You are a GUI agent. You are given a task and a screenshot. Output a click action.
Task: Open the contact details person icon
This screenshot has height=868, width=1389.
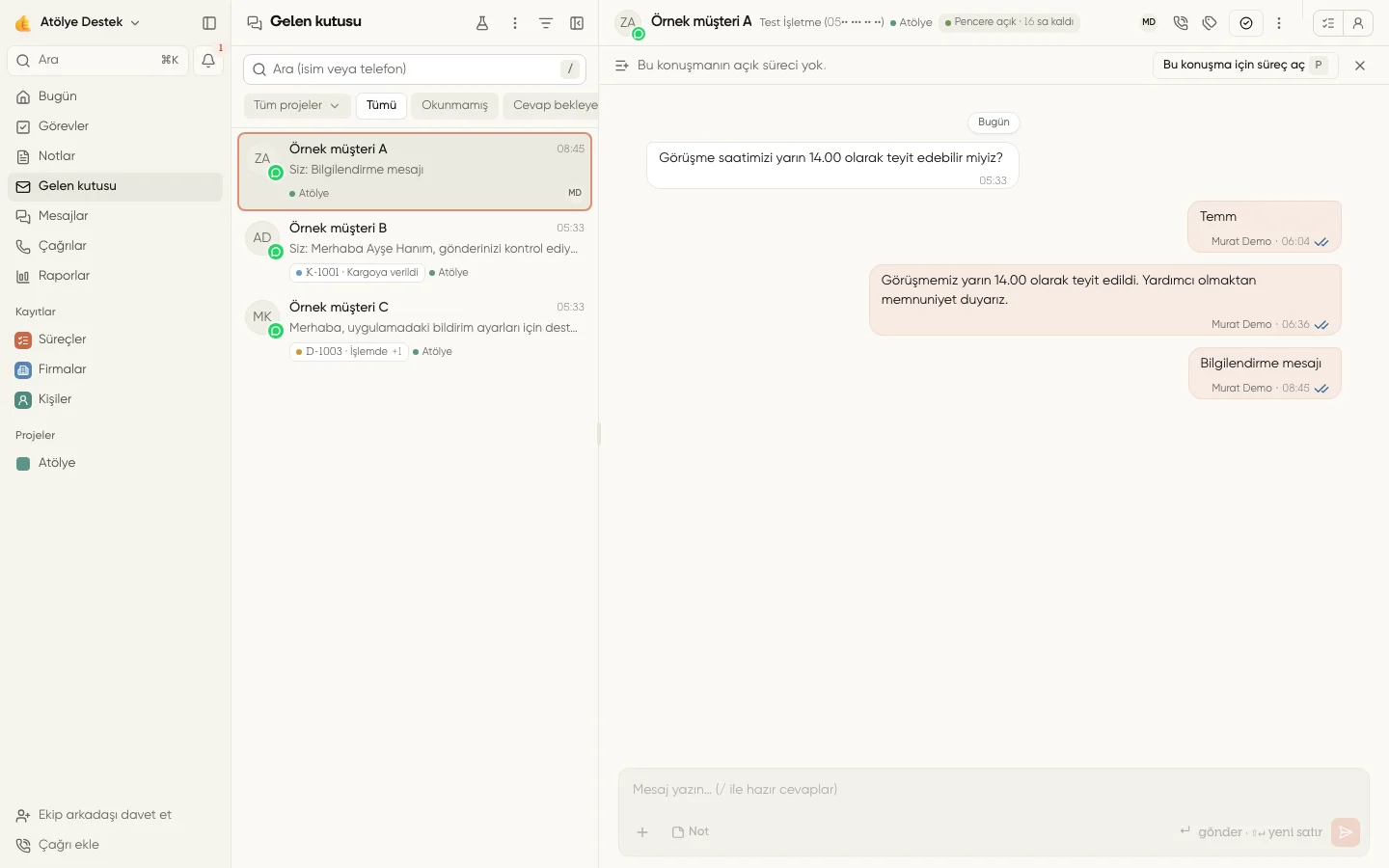click(x=1358, y=23)
